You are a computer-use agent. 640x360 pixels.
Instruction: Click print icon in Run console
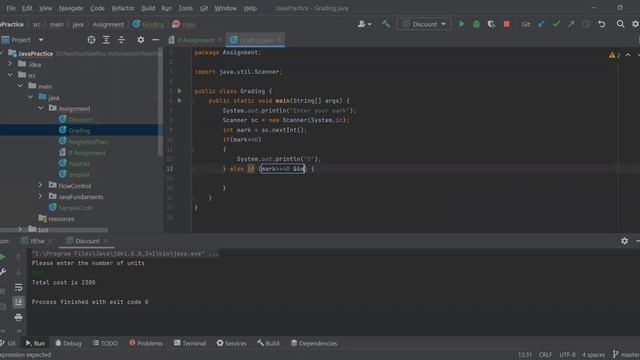pyautogui.click(x=18, y=317)
